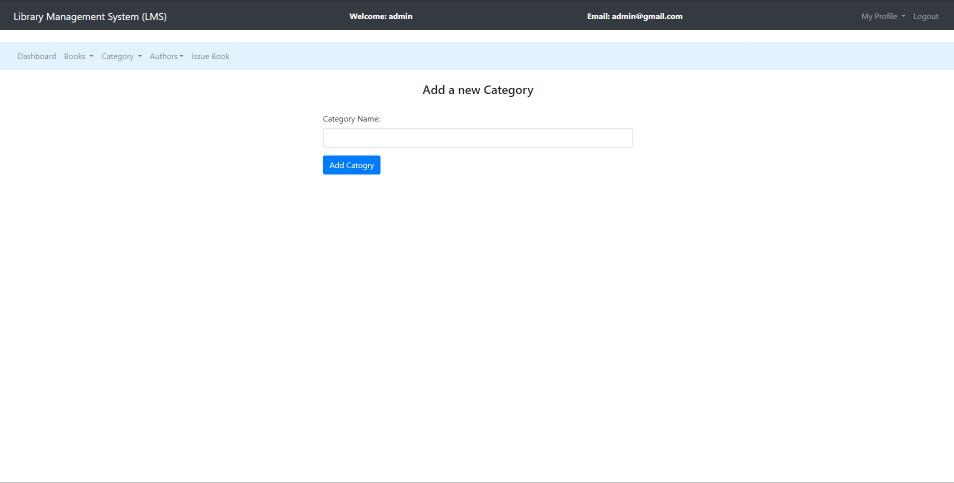954x483 pixels.
Task: Click the Library Management System (LMS) brand link
Action: 90,16
